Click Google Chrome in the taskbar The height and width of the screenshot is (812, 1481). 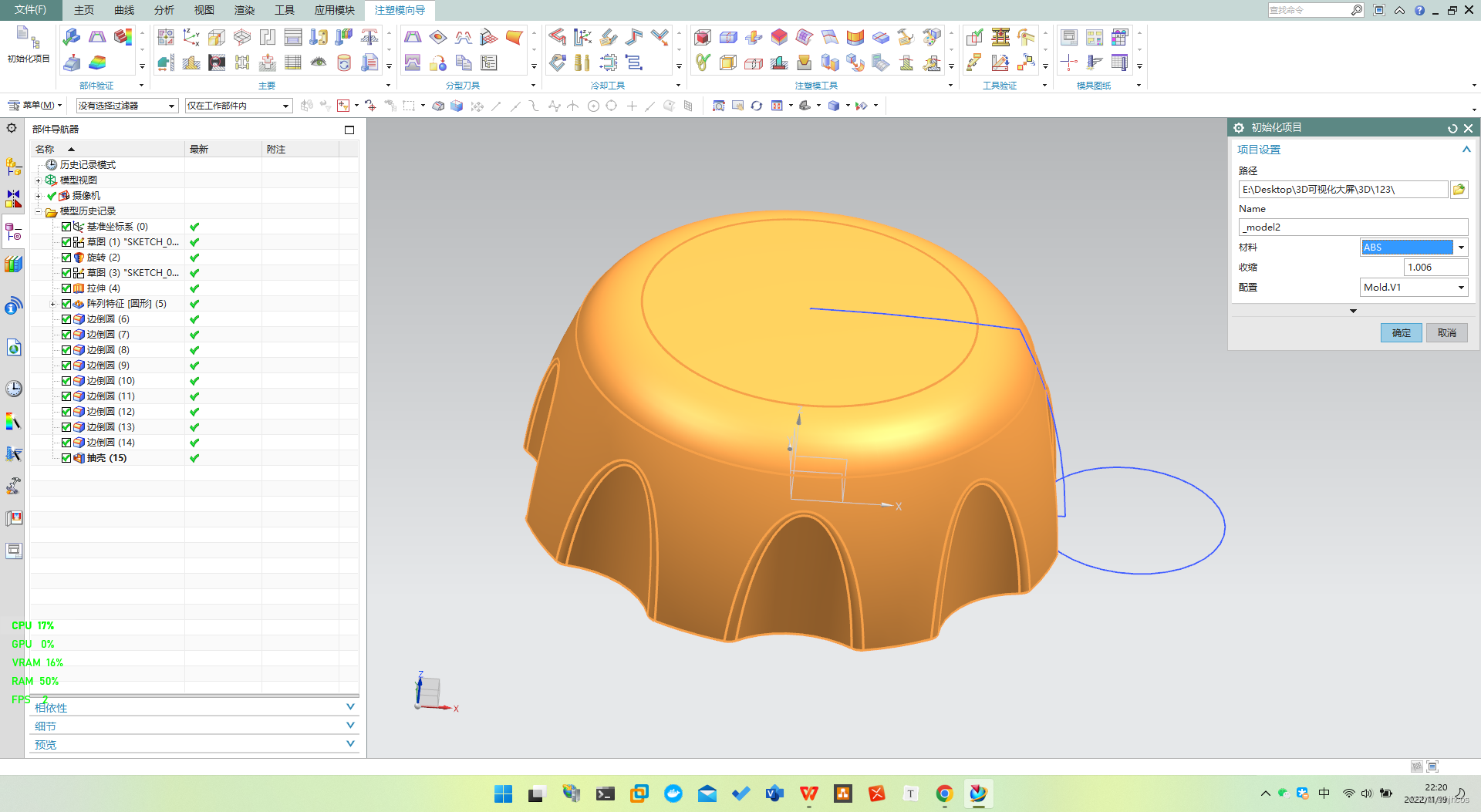[944, 793]
